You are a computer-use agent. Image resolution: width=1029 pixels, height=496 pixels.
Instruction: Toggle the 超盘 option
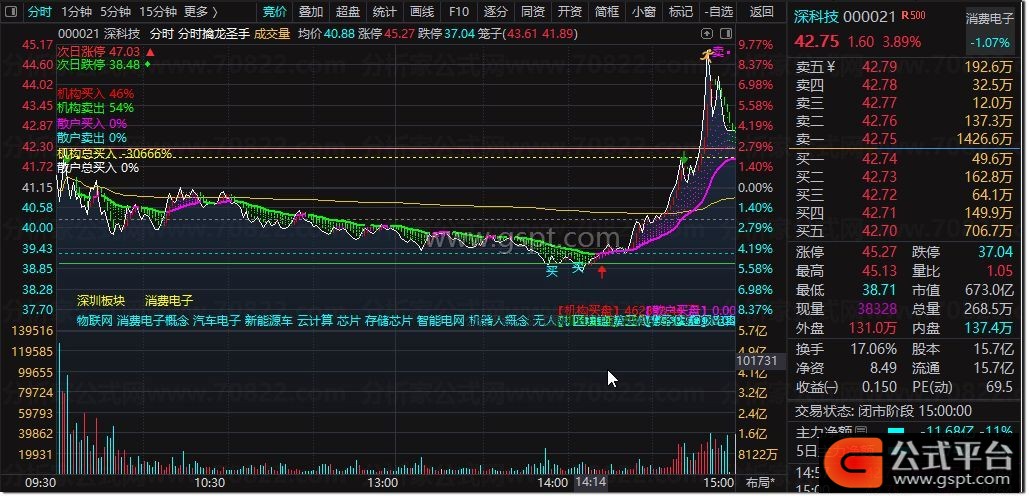coord(347,12)
